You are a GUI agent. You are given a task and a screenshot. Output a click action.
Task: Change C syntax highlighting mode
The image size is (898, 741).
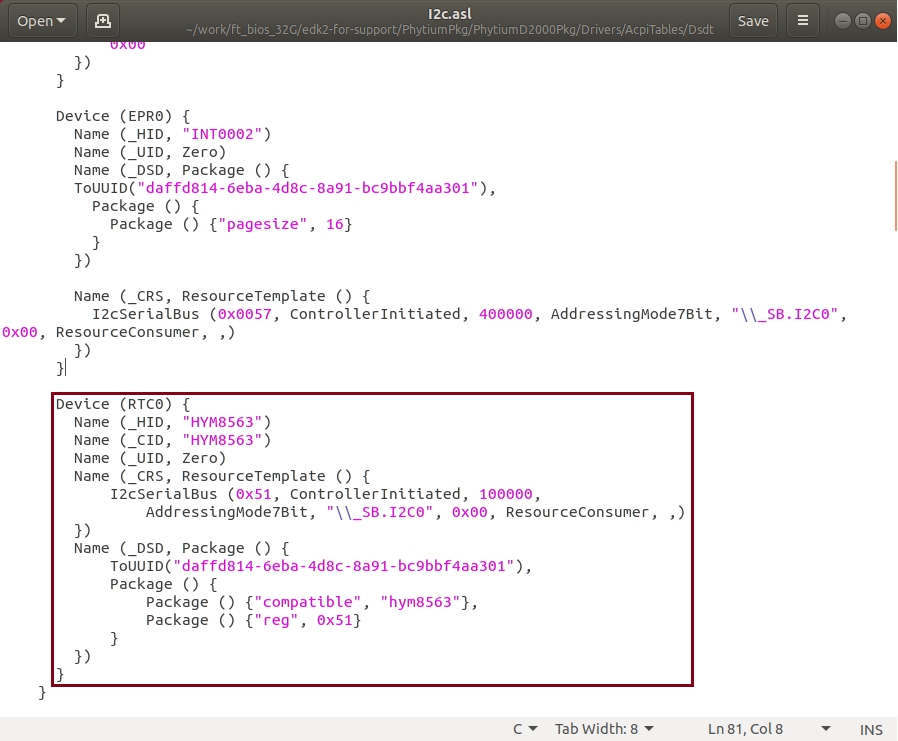(x=525, y=729)
